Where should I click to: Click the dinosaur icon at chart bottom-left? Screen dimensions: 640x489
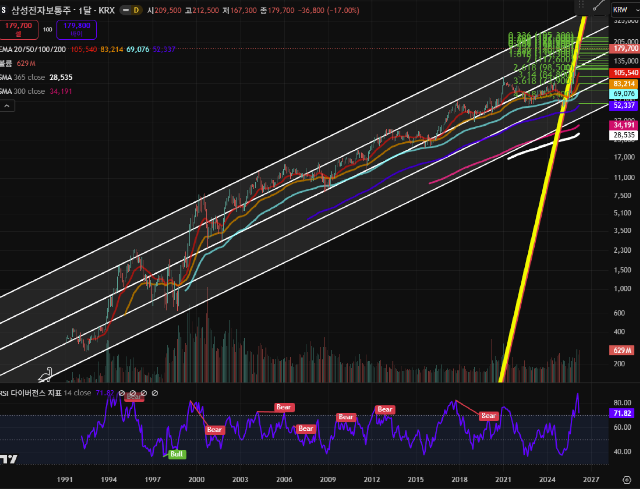click(x=46, y=375)
